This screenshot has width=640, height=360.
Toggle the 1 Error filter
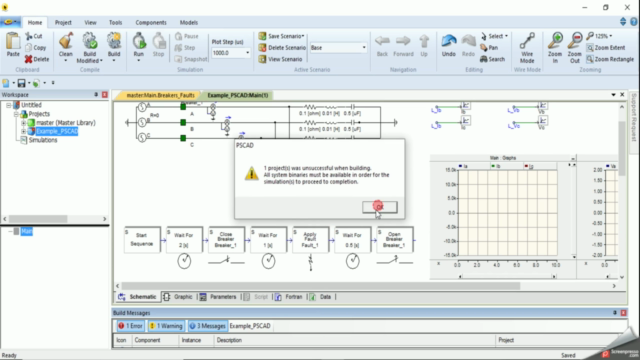pos(130,326)
